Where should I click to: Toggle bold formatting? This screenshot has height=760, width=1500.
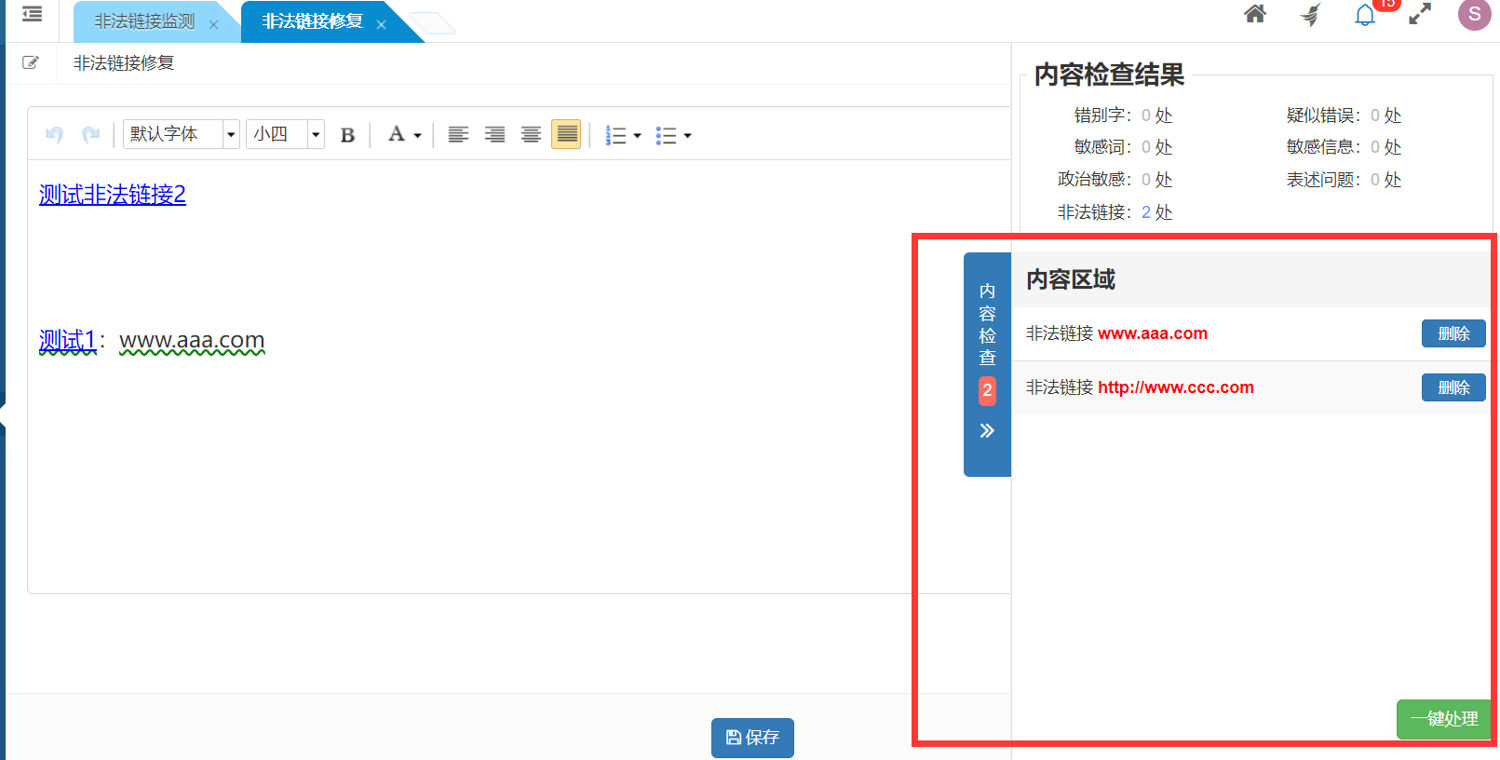tap(347, 135)
